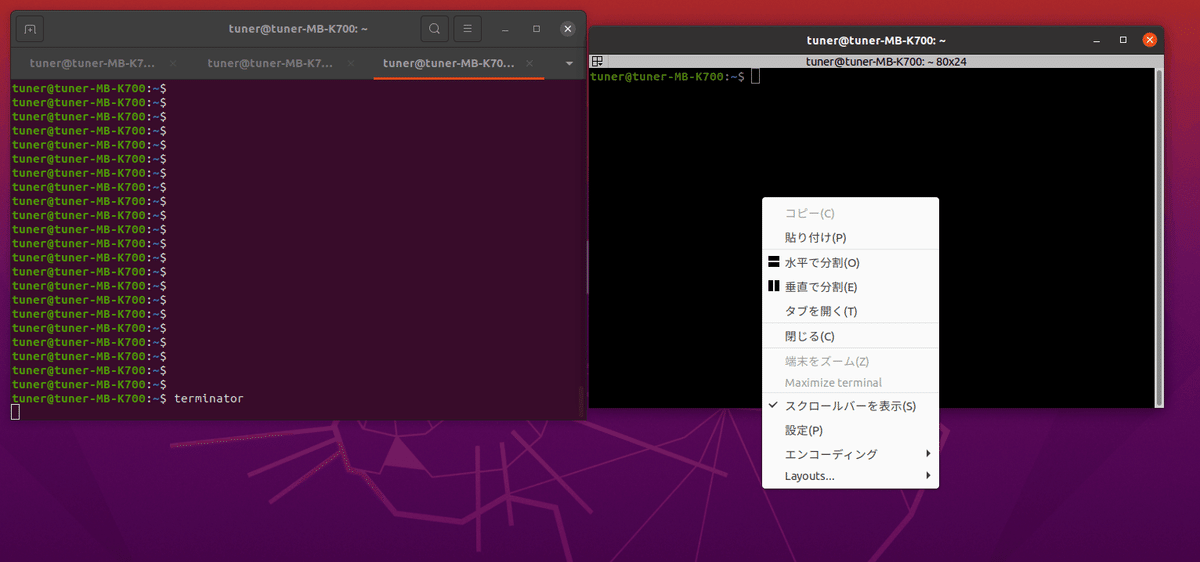Viewport: 1200px width, 562px height.
Task: Choose 閉じる(C) in the context menu
Action: click(850, 337)
